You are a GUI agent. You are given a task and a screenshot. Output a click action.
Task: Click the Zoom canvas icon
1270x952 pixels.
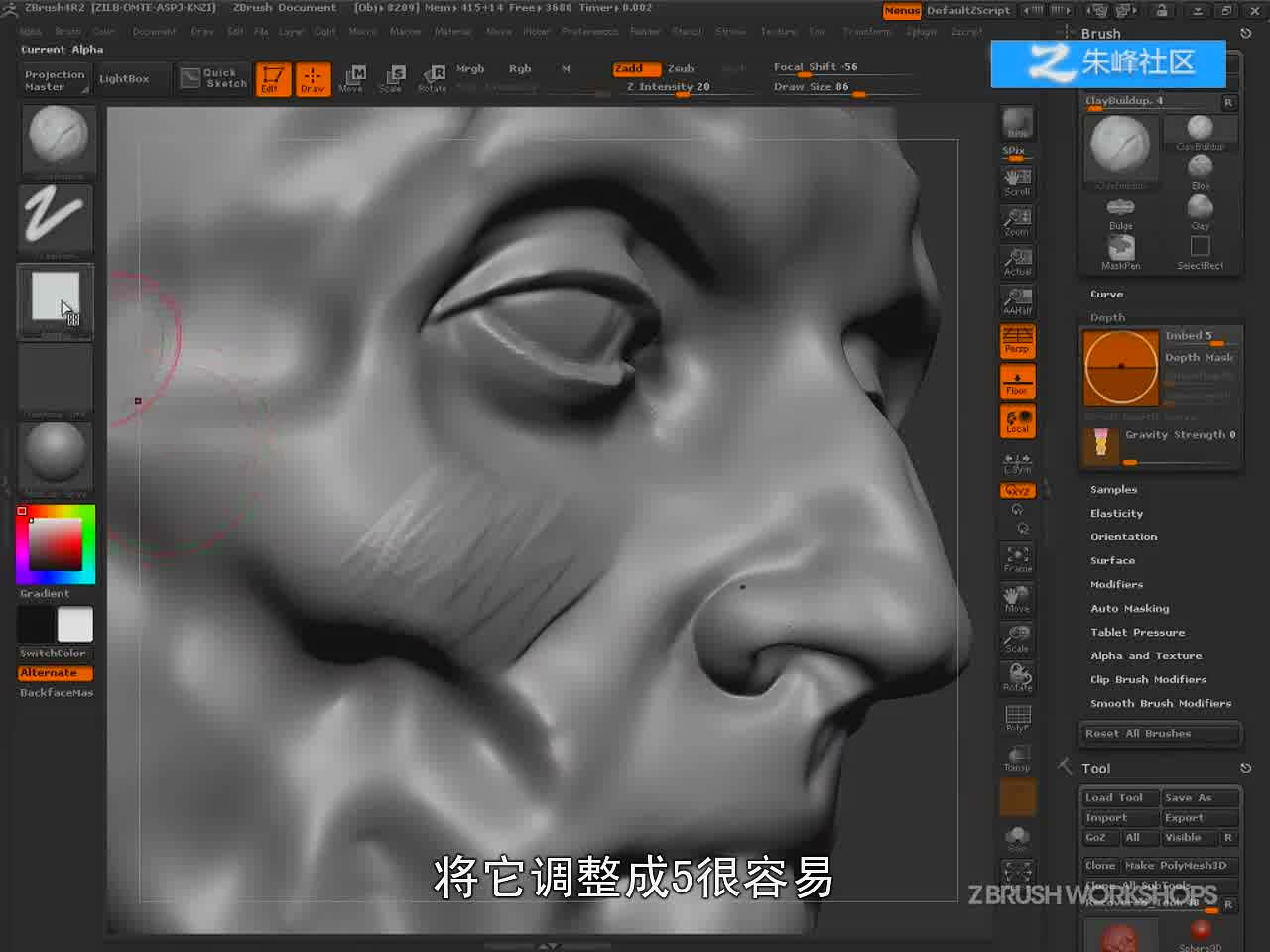pyautogui.click(x=1017, y=220)
